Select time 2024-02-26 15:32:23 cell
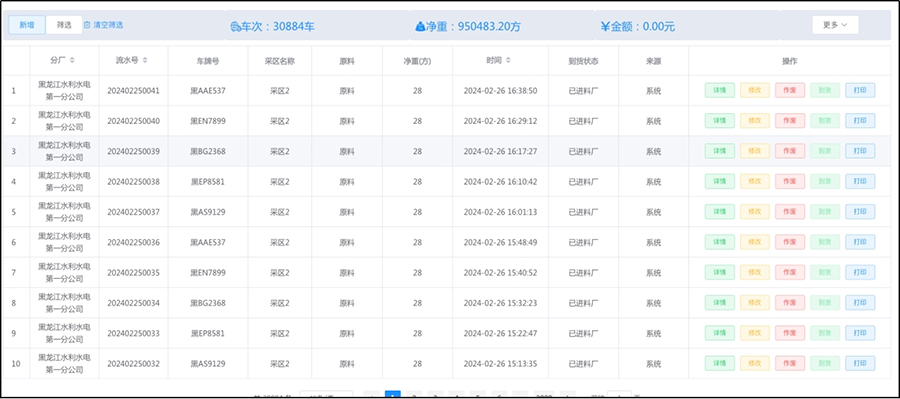 (501, 303)
